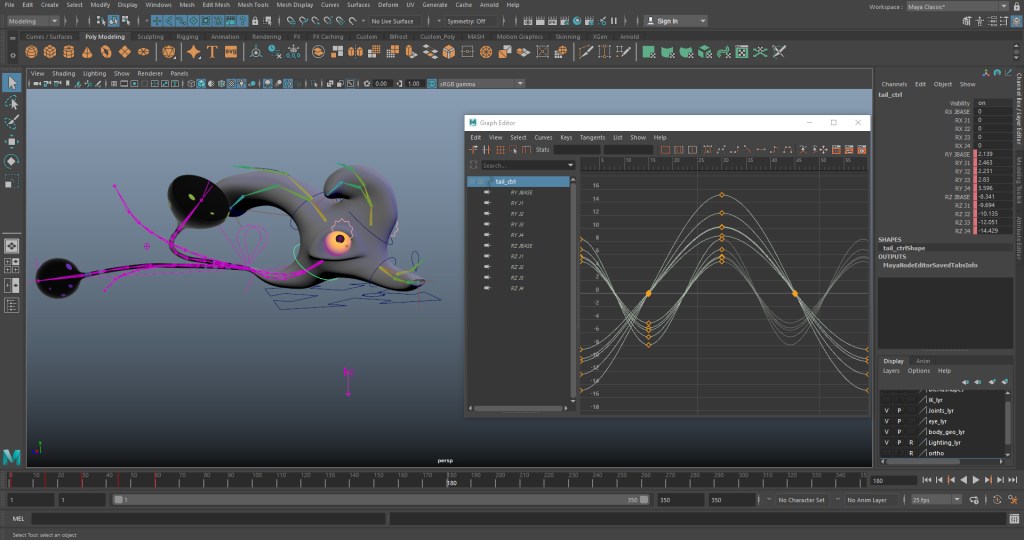Screen dimensions: 1024x540
Task: Switch to the Rigging shelf tab
Action: coord(187,37)
